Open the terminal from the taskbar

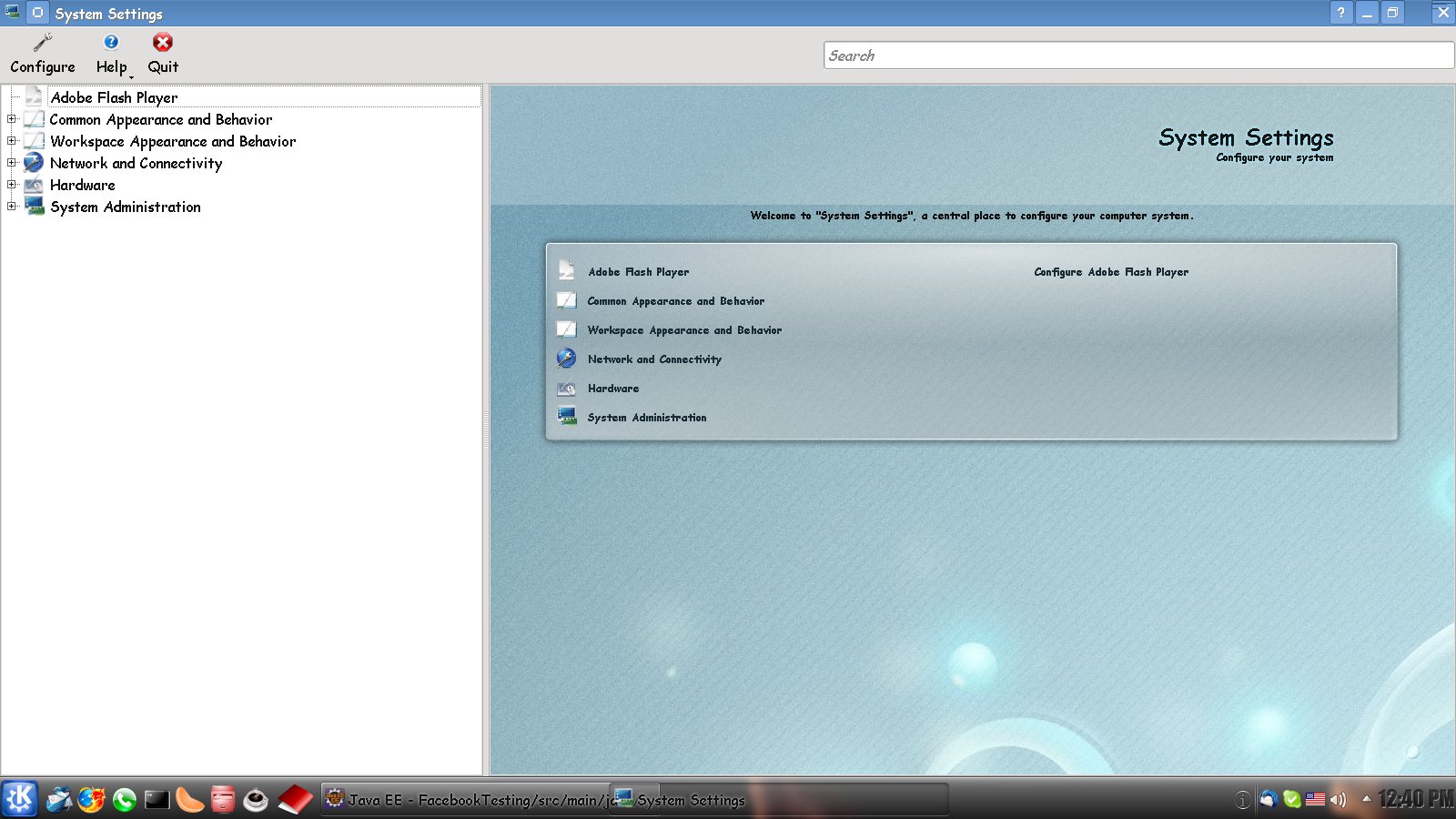(157, 800)
